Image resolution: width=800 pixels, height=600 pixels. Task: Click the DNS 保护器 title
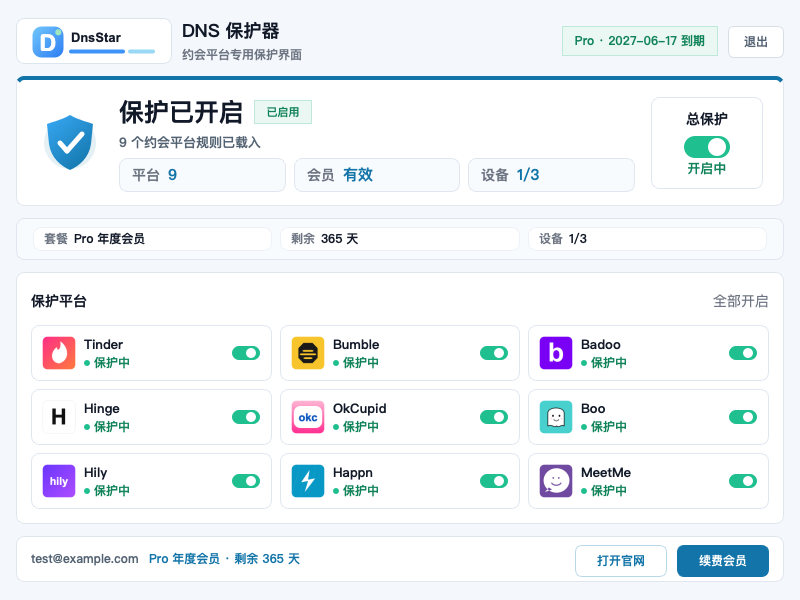click(x=231, y=31)
